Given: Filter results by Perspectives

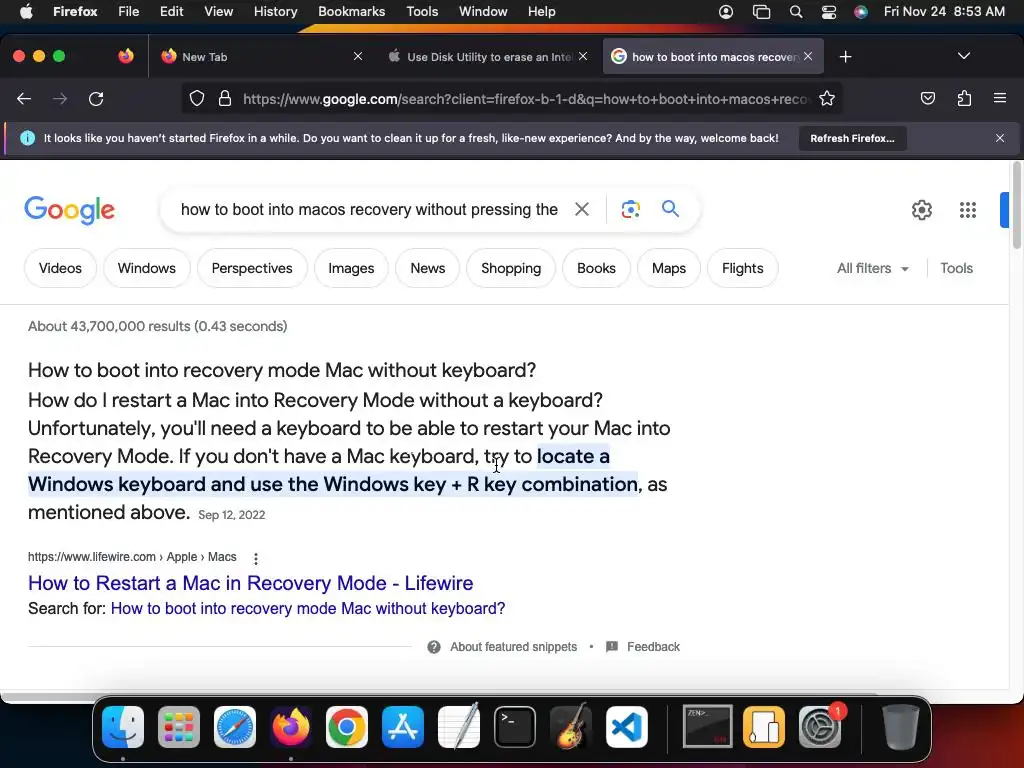Looking at the screenshot, I should pos(252,268).
